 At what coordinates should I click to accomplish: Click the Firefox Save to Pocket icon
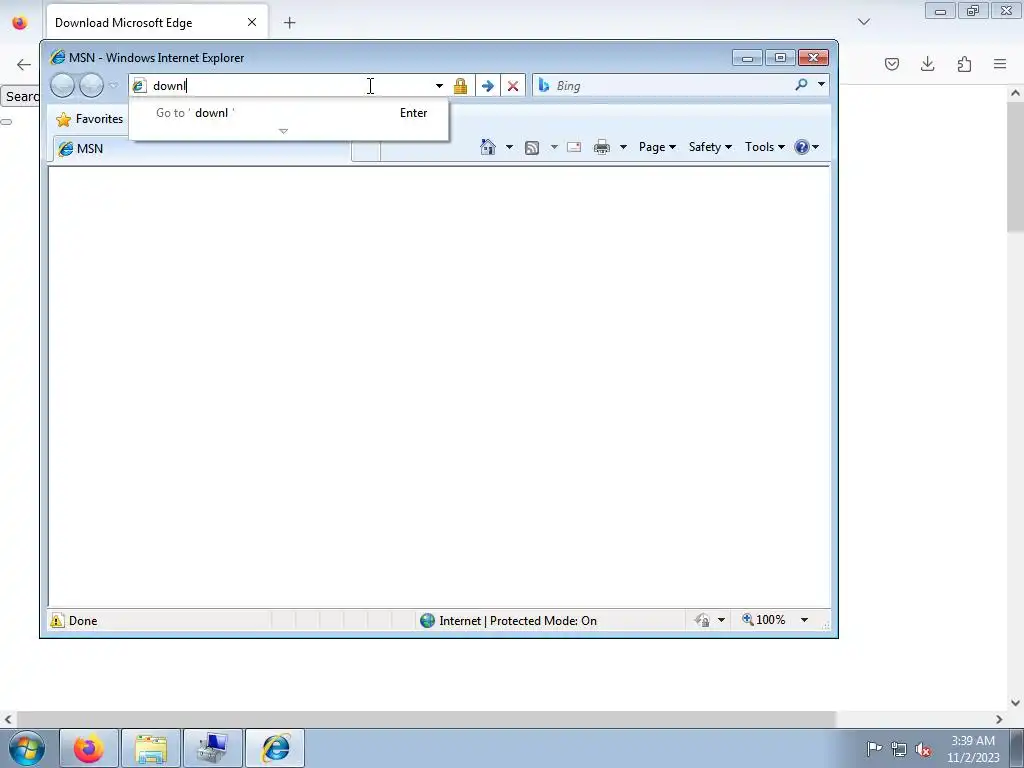click(x=892, y=64)
